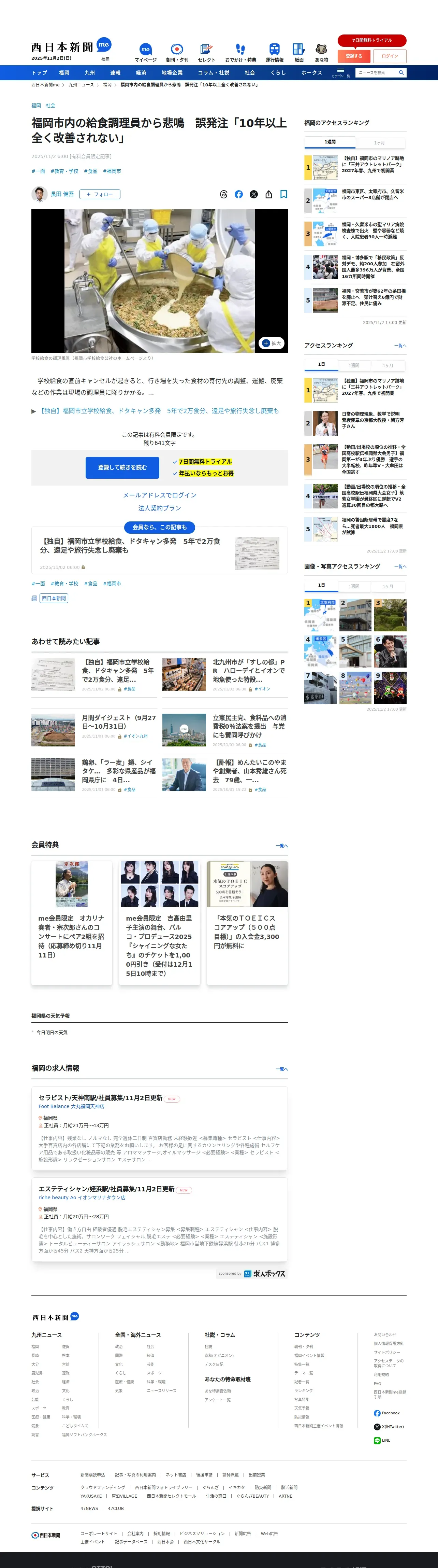Click the 求人ボックス sponsor logo
Viewport: 438px width, 1568px height.
pos(265,1273)
